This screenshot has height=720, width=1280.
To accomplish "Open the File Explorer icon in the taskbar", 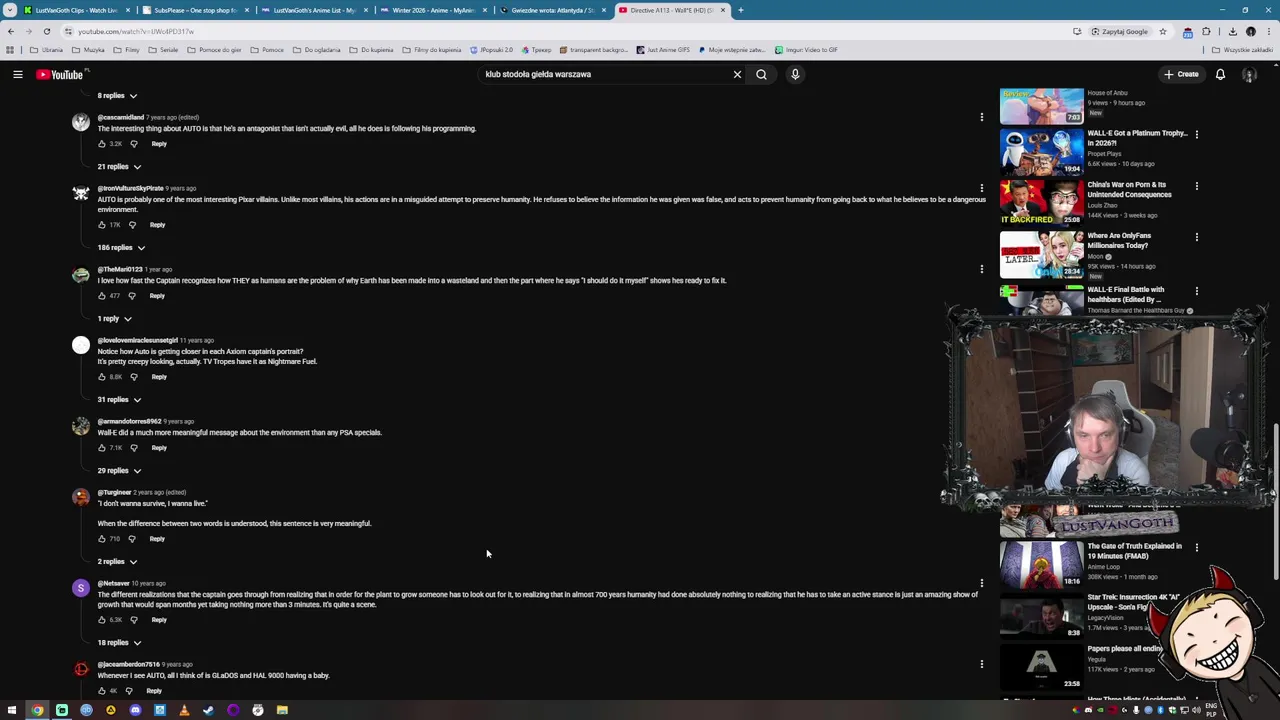I will (x=282, y=710).
